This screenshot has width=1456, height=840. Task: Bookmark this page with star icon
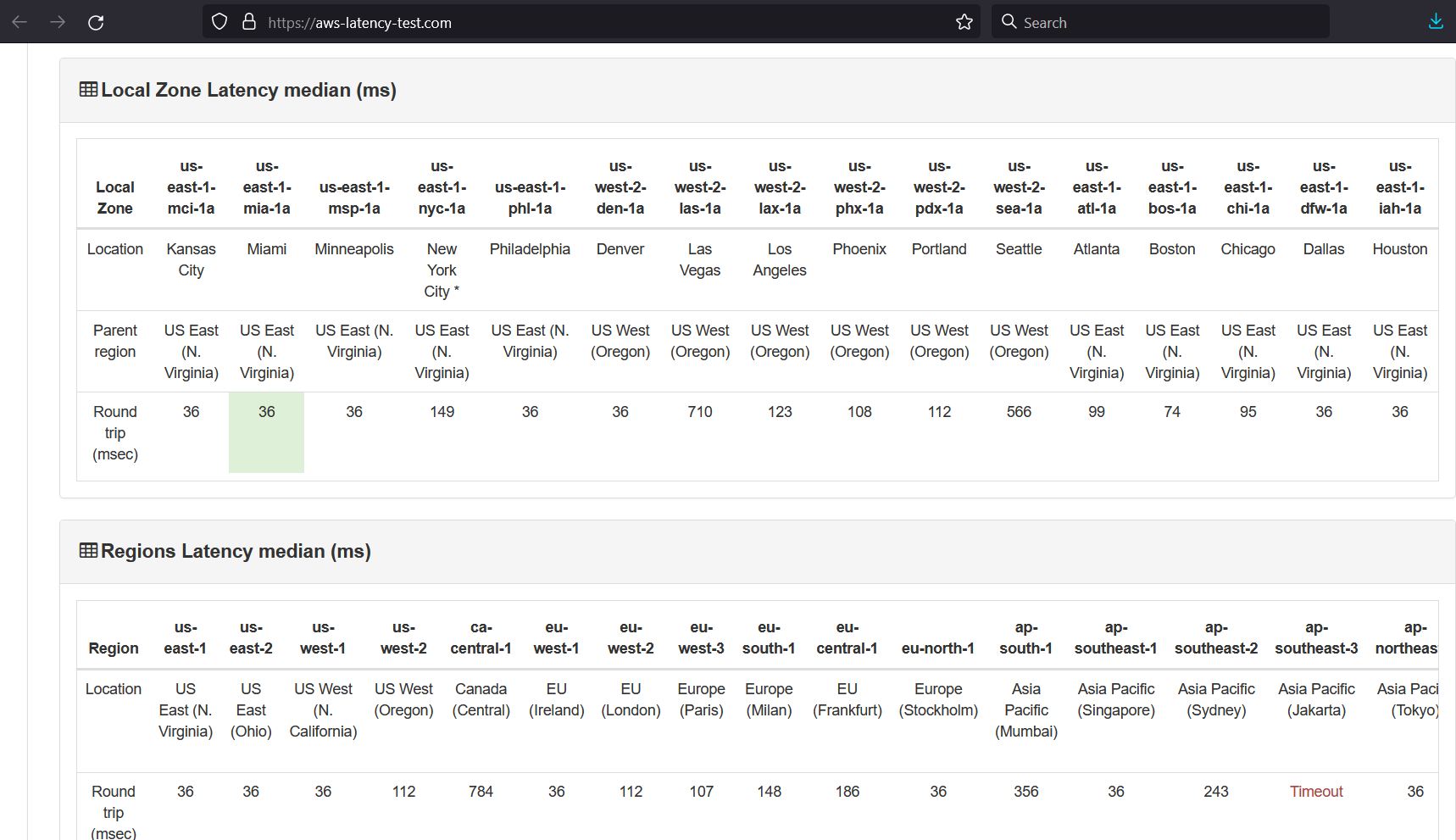pos(964,22)
